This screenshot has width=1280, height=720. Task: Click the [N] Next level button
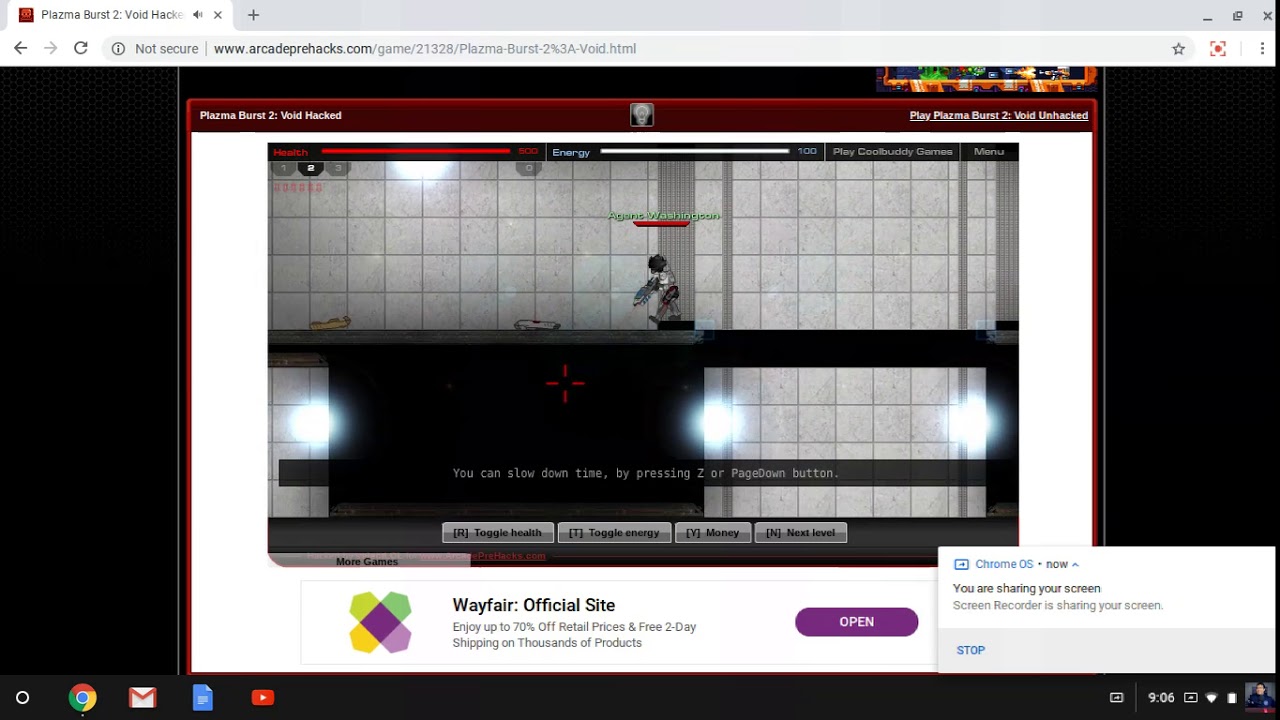click(800, 533)
